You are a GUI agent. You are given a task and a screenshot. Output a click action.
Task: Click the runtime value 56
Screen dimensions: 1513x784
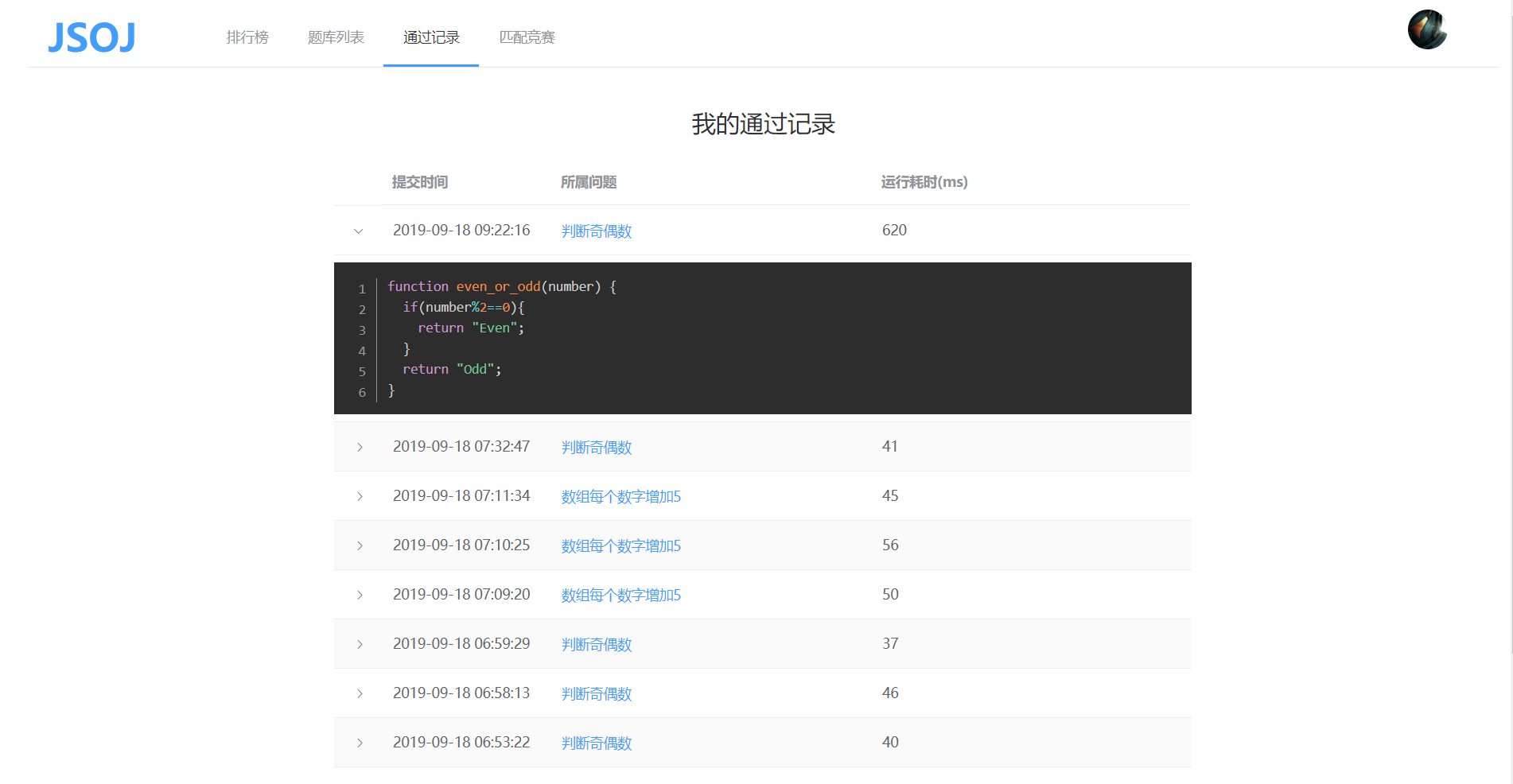coord(890,545)
